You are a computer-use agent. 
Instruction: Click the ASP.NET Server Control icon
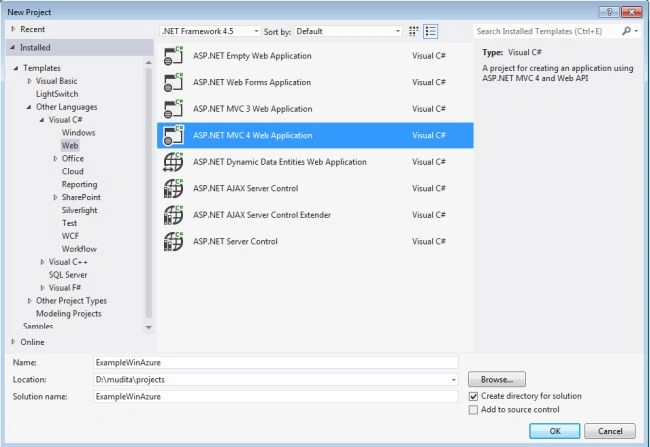point(173,242)
